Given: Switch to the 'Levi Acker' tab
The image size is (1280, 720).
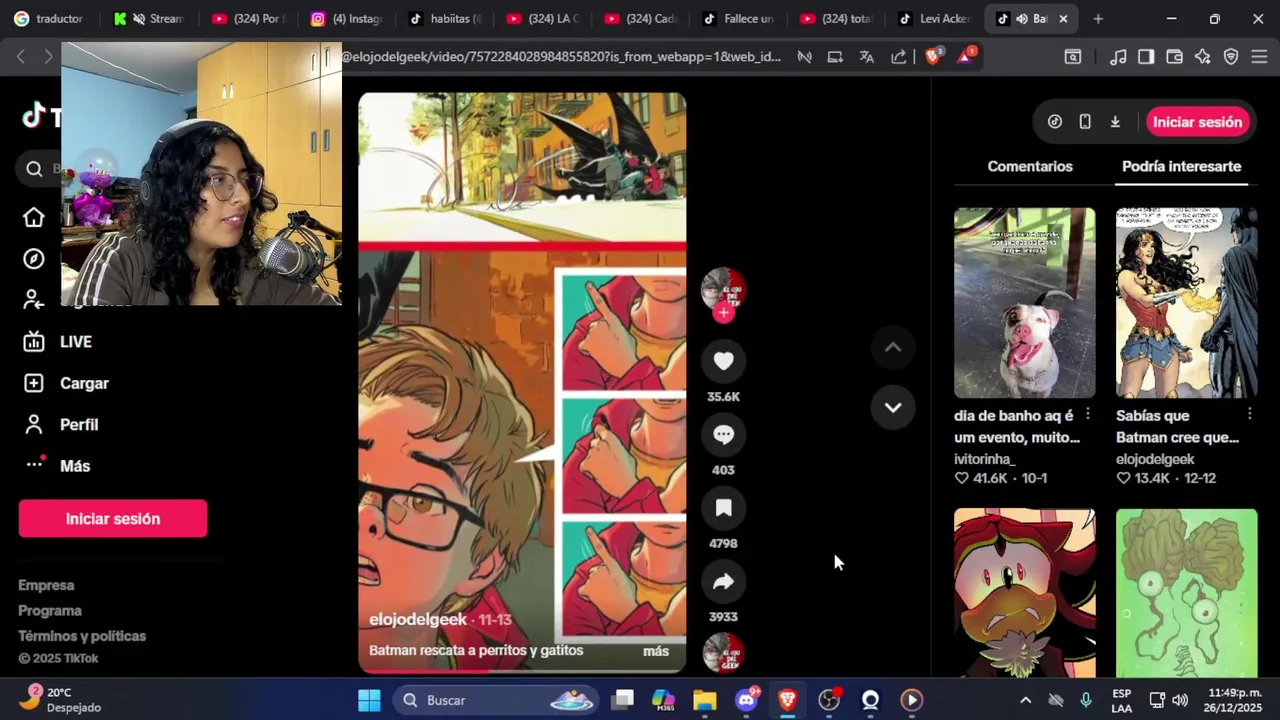Looking at the screenshot, I should [x=936, y=19].
